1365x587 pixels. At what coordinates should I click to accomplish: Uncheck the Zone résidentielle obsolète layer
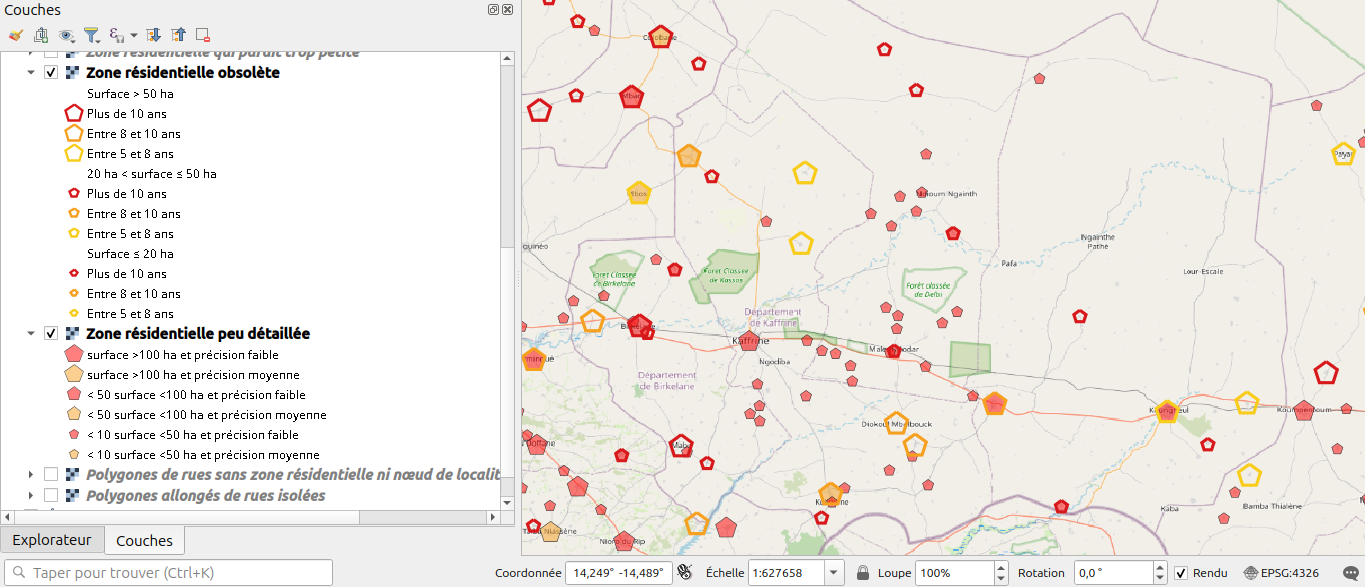pyautogui.click(x=51, y=73)
